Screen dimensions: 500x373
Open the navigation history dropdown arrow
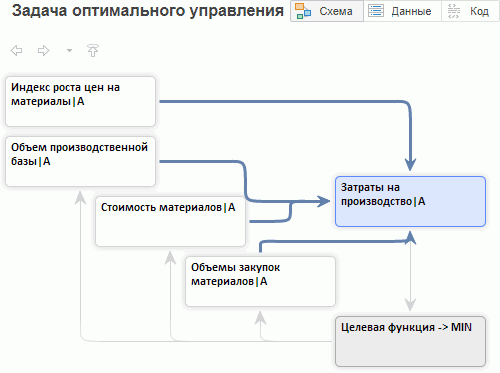pyautogui.click(x=69, y=51)
